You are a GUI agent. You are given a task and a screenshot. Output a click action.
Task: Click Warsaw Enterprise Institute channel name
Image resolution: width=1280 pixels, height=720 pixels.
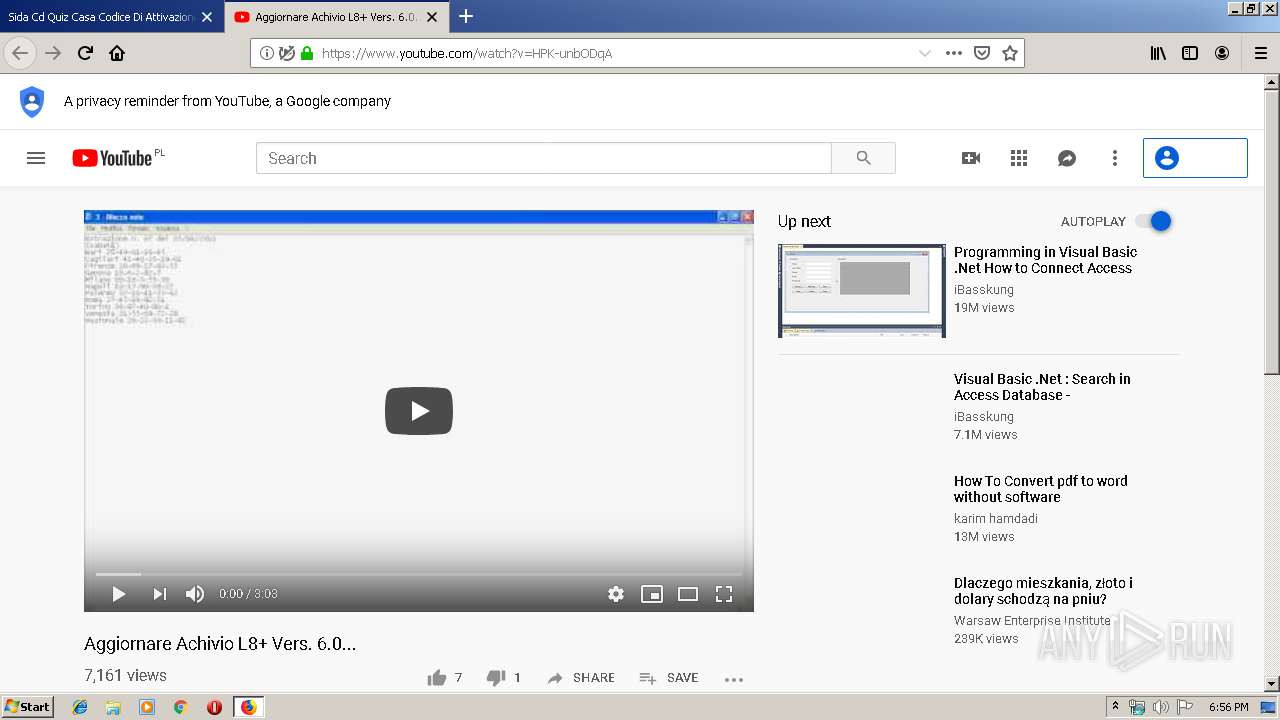coord(1032,621)
